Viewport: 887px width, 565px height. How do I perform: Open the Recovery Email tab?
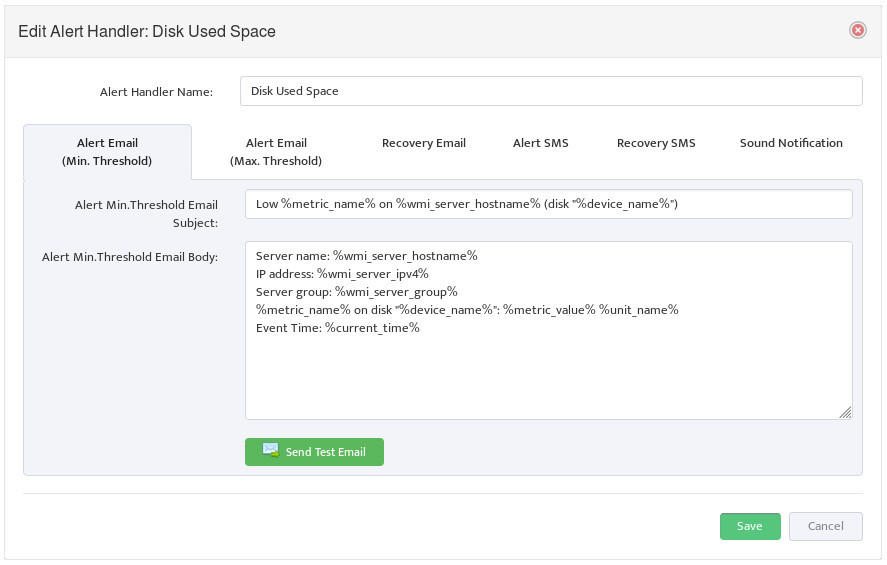424,143
